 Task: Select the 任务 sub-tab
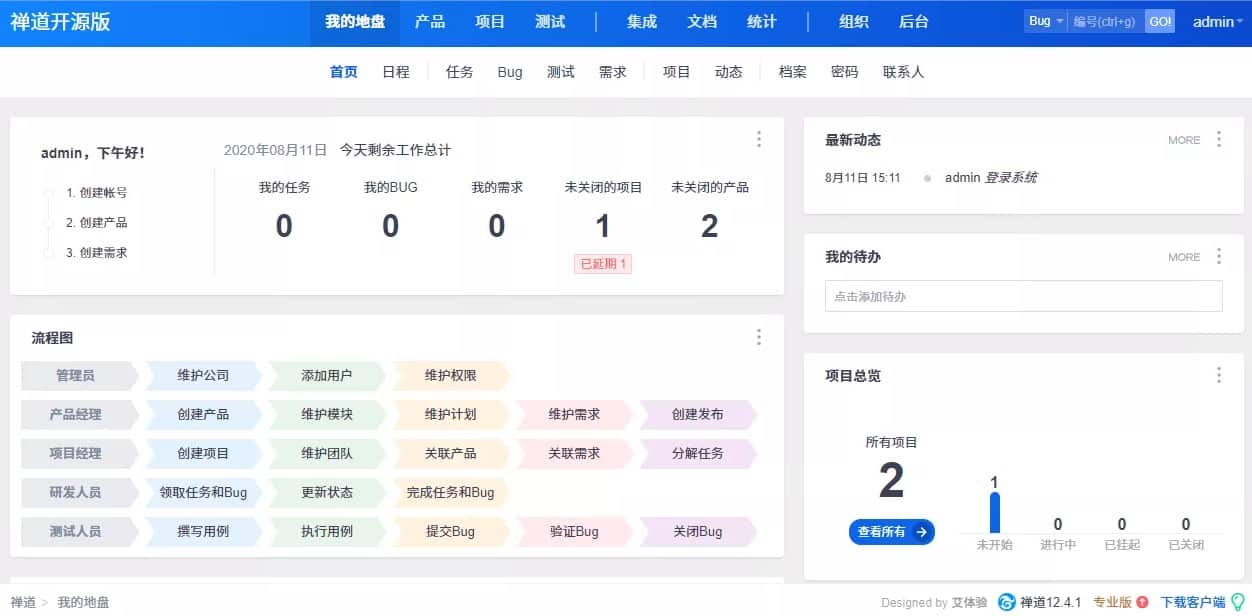tap(460, 72)
